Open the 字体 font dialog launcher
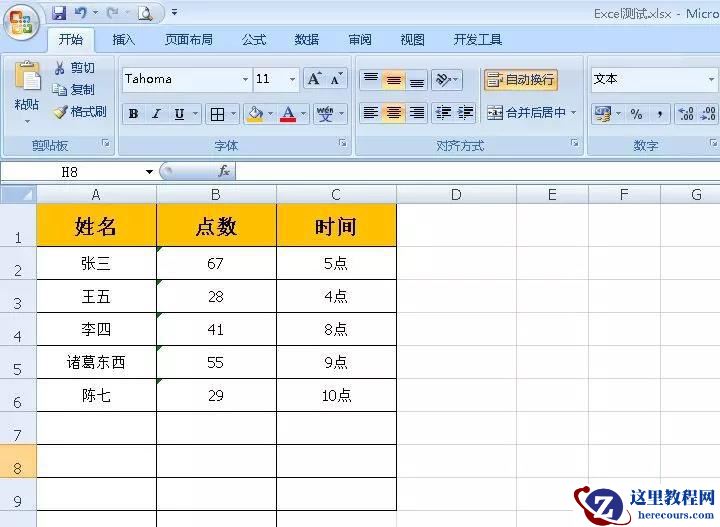Image resolution: width=720 pixels, height=527 pixels. [x=343, y=143]
